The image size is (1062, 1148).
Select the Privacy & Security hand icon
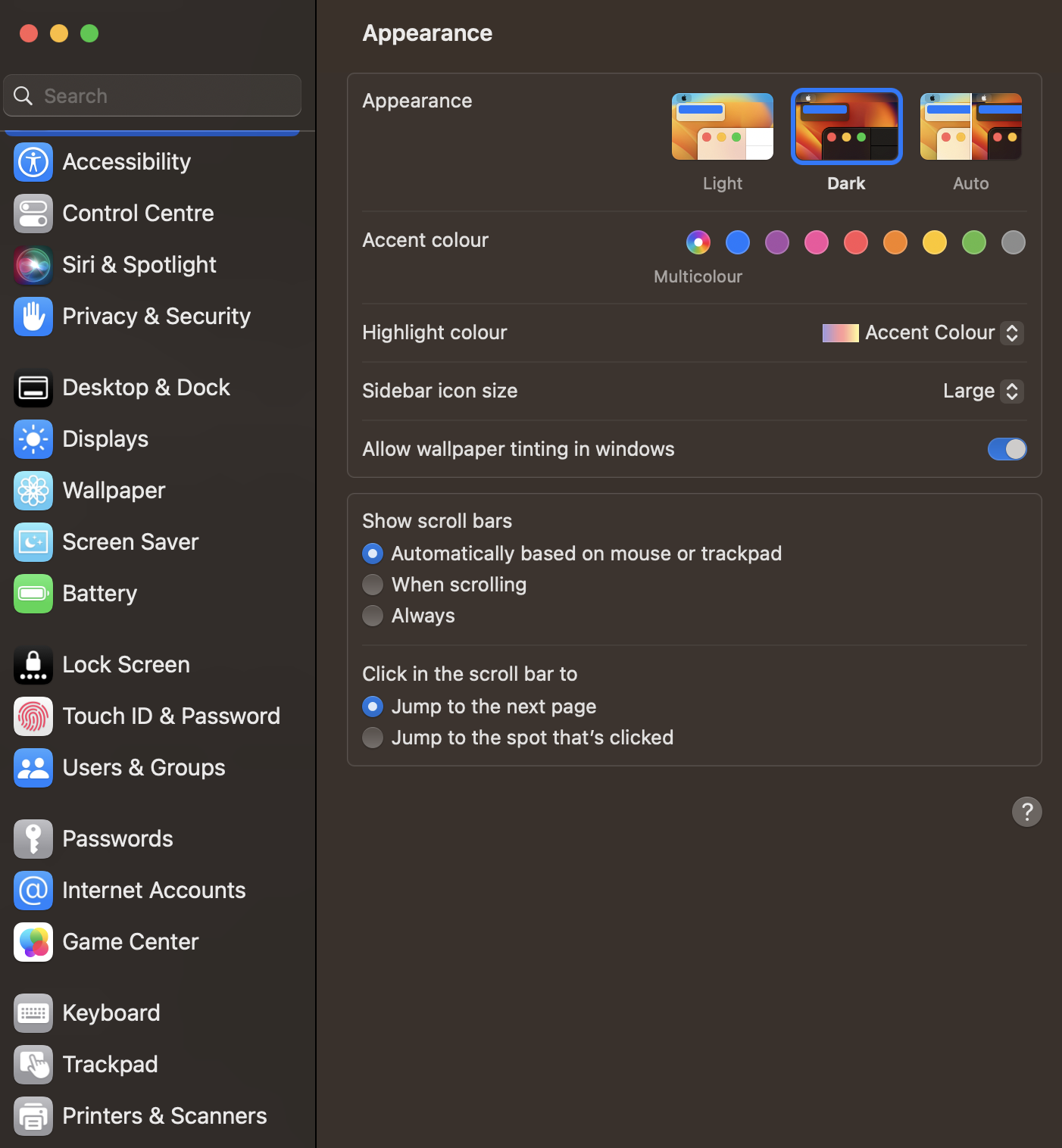pyautogui.click(x=33, y=317)
